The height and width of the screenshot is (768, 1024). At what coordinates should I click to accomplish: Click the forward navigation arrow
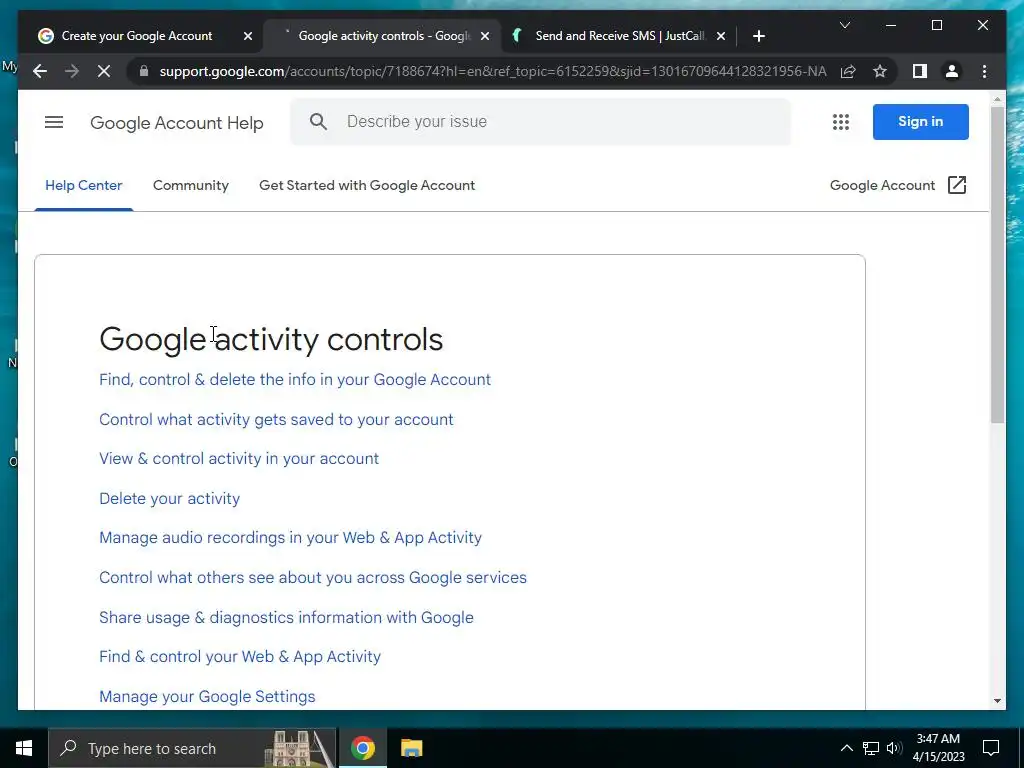[x=72, y=71]
